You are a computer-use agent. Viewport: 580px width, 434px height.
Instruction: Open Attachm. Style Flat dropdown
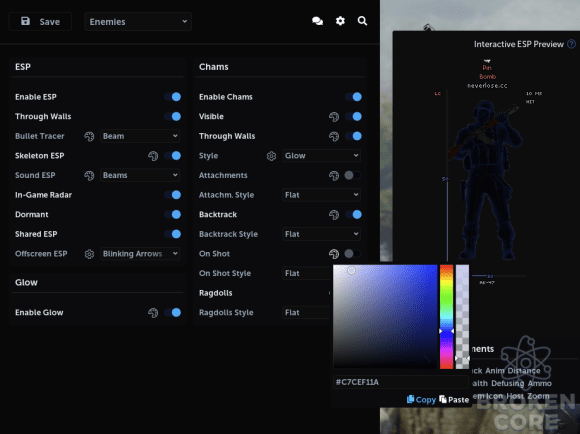click(321, 195)
